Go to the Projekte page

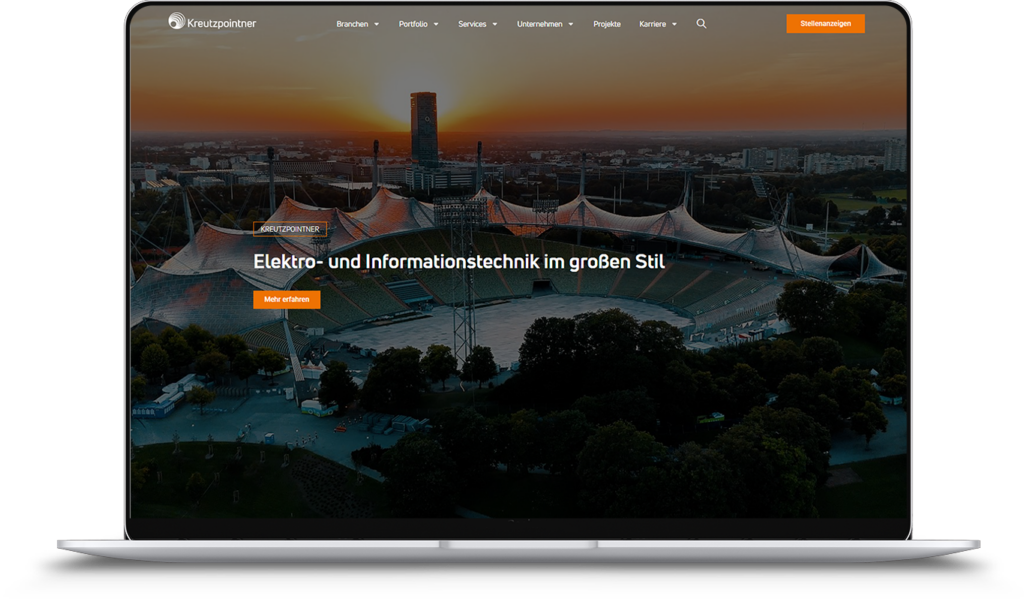pos(607,24)
